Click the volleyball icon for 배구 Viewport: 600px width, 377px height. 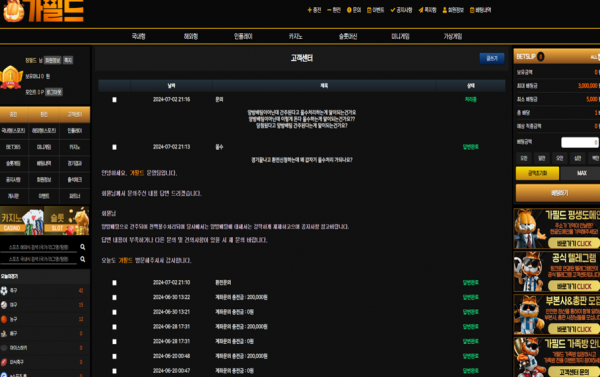[4, 333]
